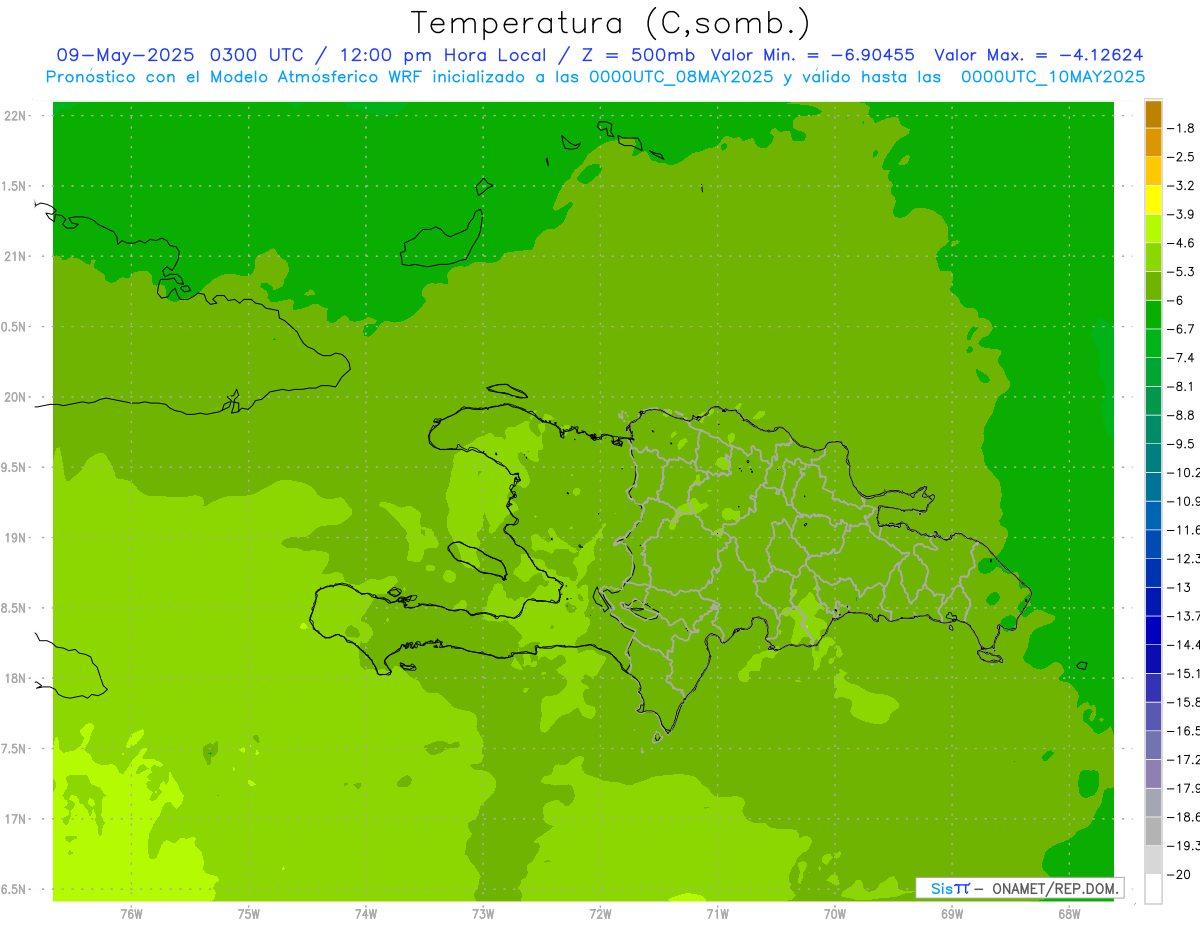Select the "Valor Max. = -4.12624" value
This screenshot has width=1200, height=927.
pyautogui.click(x=1038, y=55)
